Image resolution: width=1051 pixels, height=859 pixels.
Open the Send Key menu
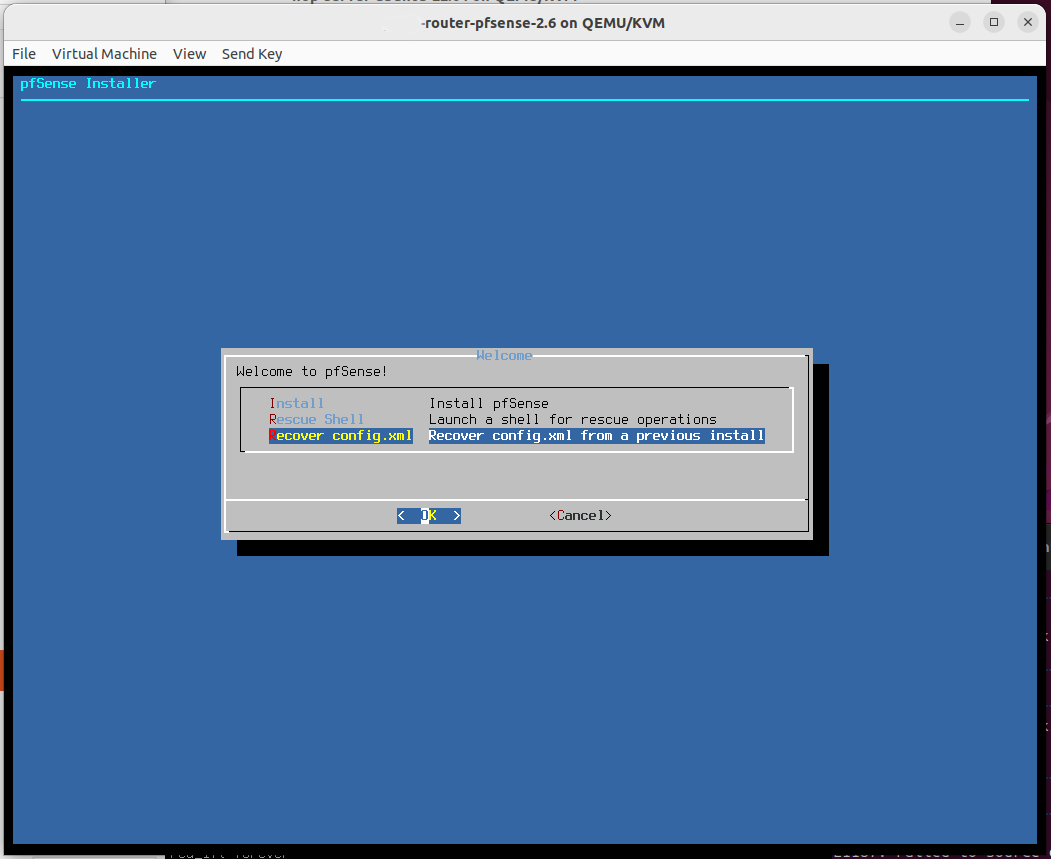pyautogui.click(x=252, y=54)
